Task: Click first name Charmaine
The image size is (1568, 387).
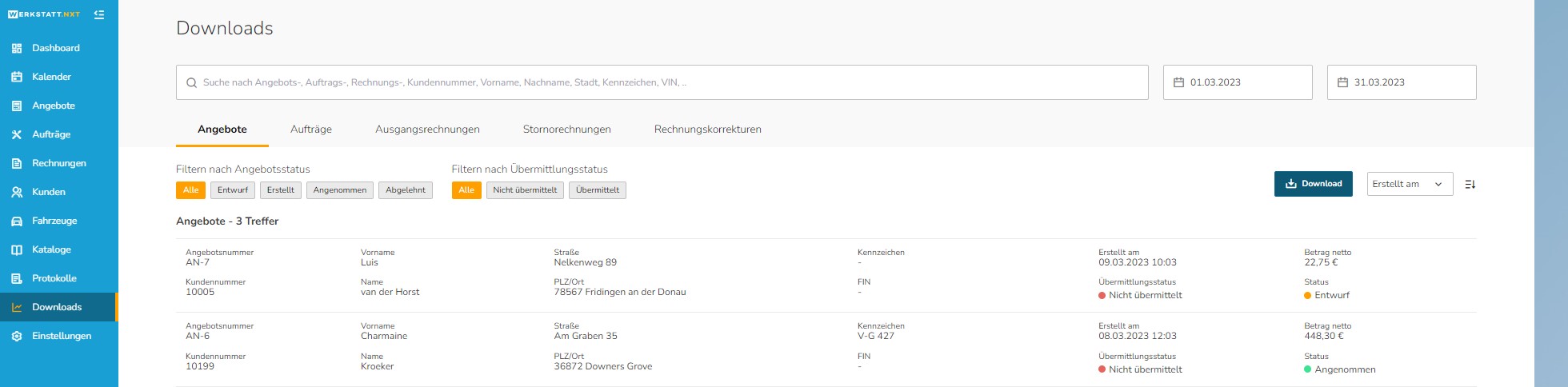Action: (x=384, y=337)
